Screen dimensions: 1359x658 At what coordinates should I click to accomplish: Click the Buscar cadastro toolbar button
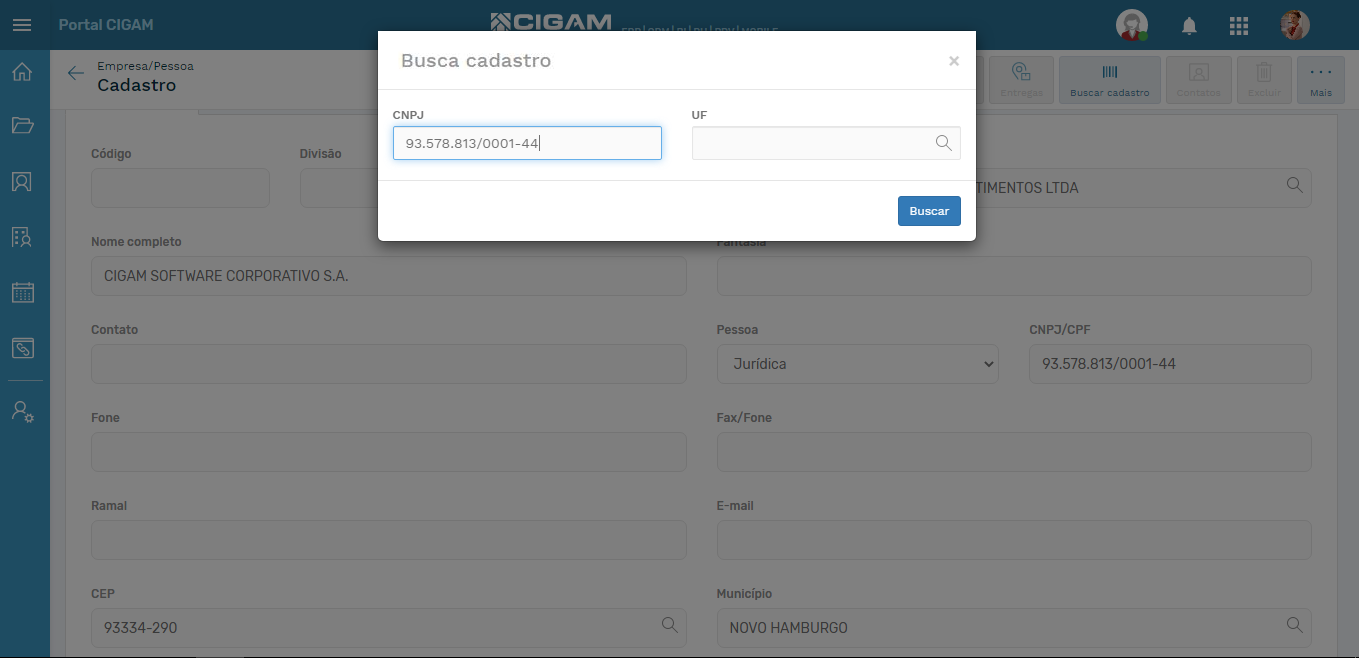click(x=1109, y=80)
